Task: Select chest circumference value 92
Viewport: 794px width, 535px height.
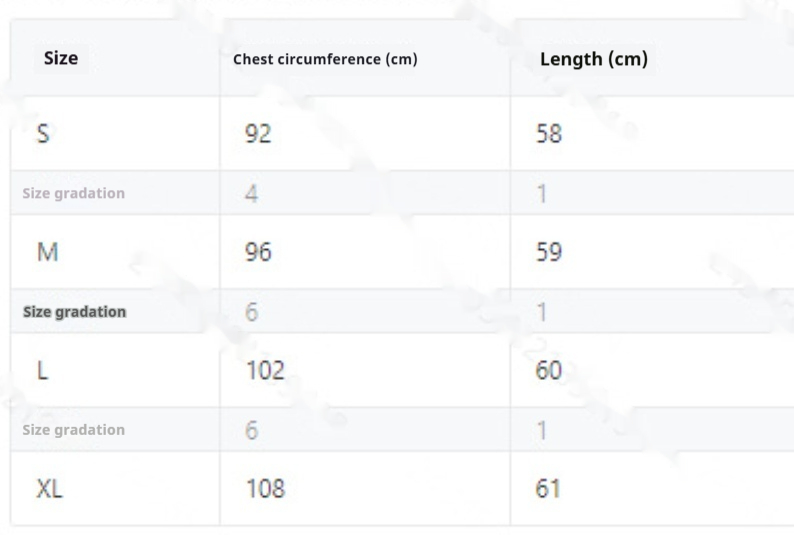Action: point(258,133)
